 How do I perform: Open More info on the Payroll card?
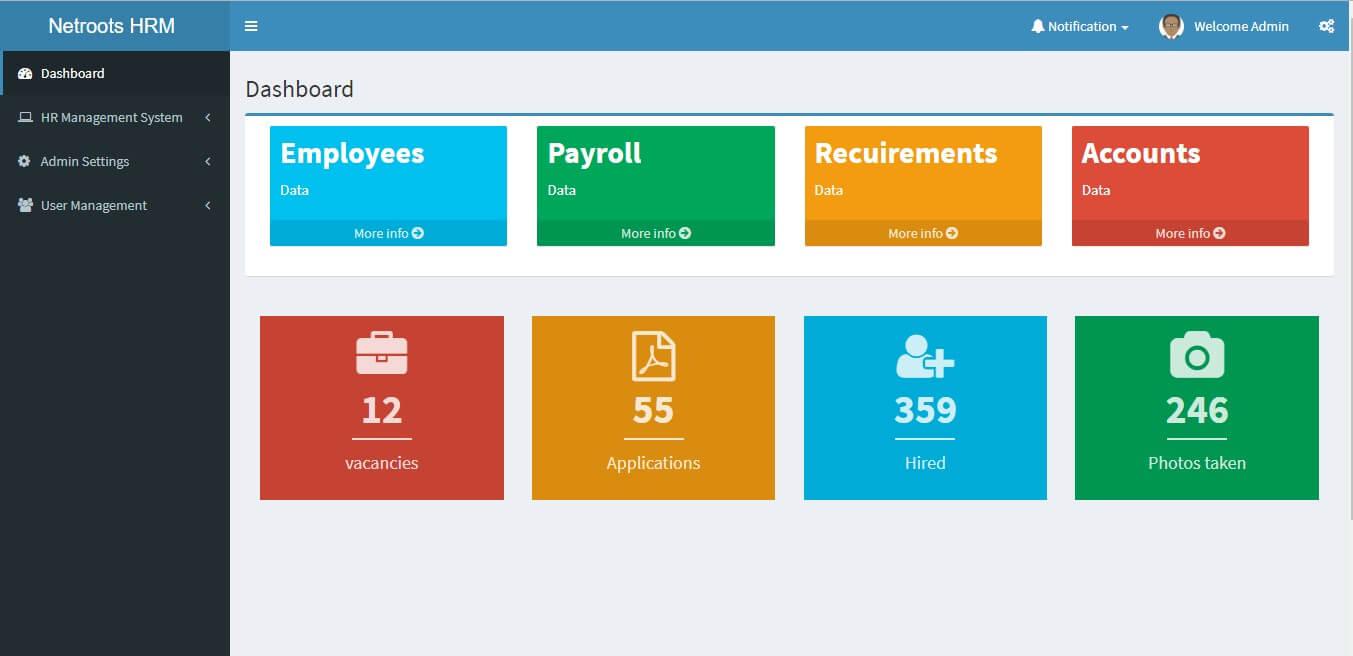click(x=656, y=233)
